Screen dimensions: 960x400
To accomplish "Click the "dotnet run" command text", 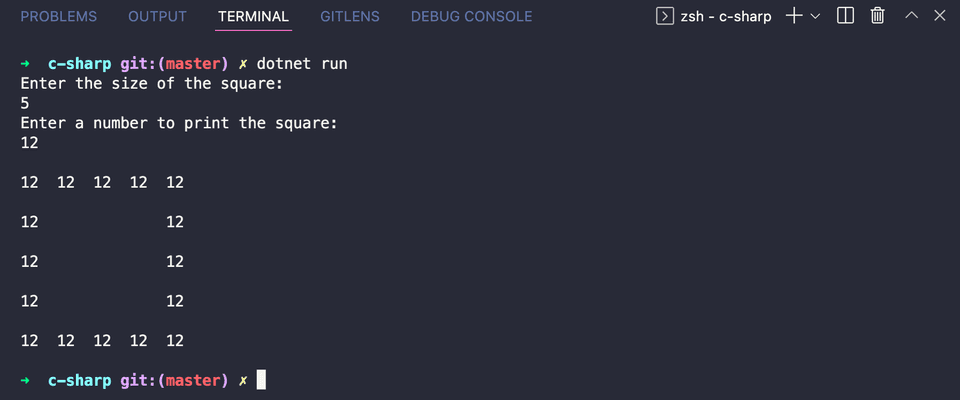I will [302, 64].
